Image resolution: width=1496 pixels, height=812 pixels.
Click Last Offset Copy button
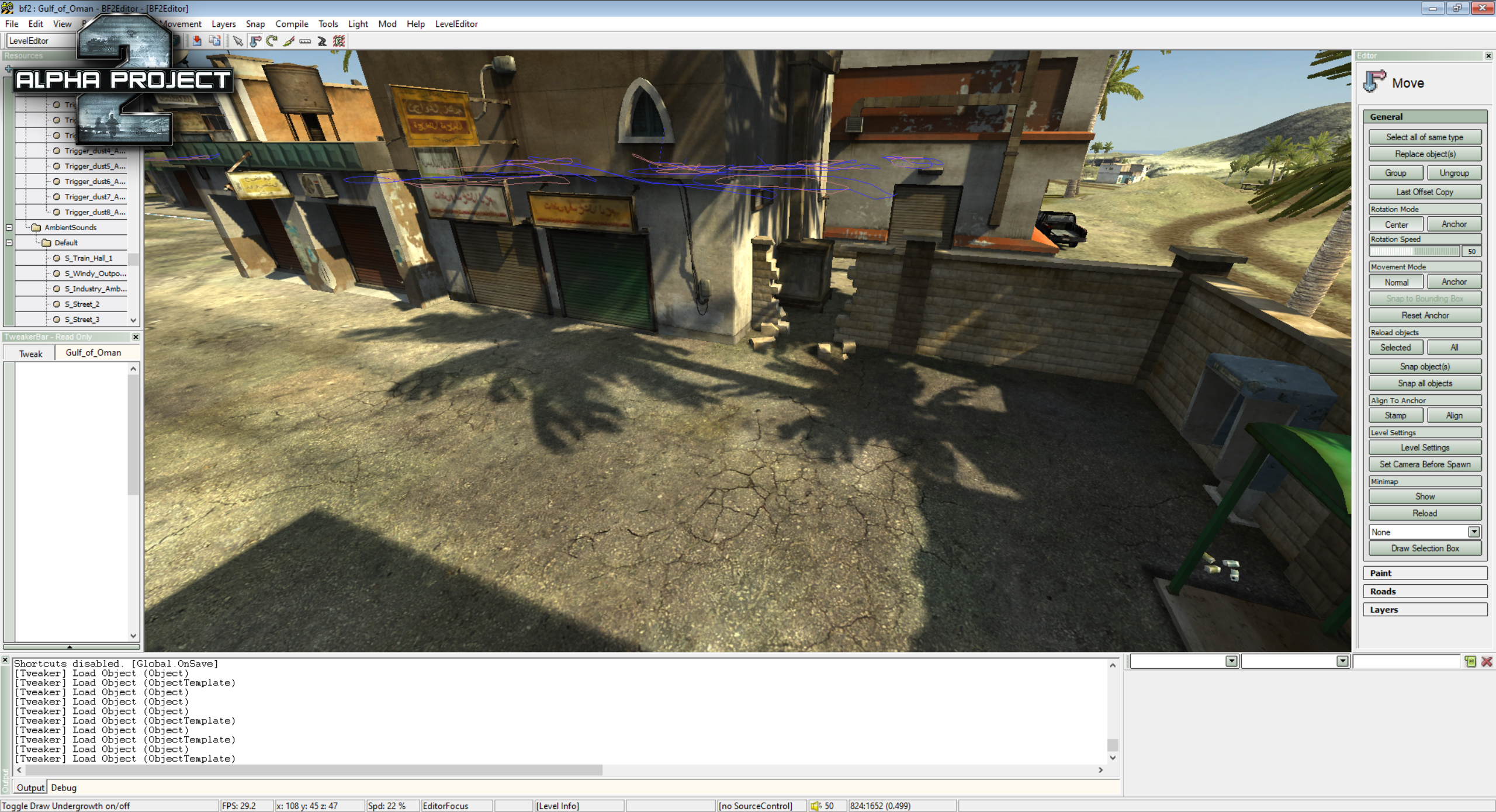(x=1425, y=192)
